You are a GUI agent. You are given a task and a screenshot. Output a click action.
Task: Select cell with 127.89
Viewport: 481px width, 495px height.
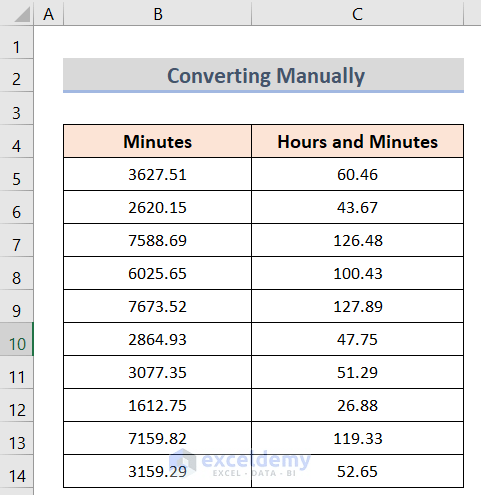[357, 306]
